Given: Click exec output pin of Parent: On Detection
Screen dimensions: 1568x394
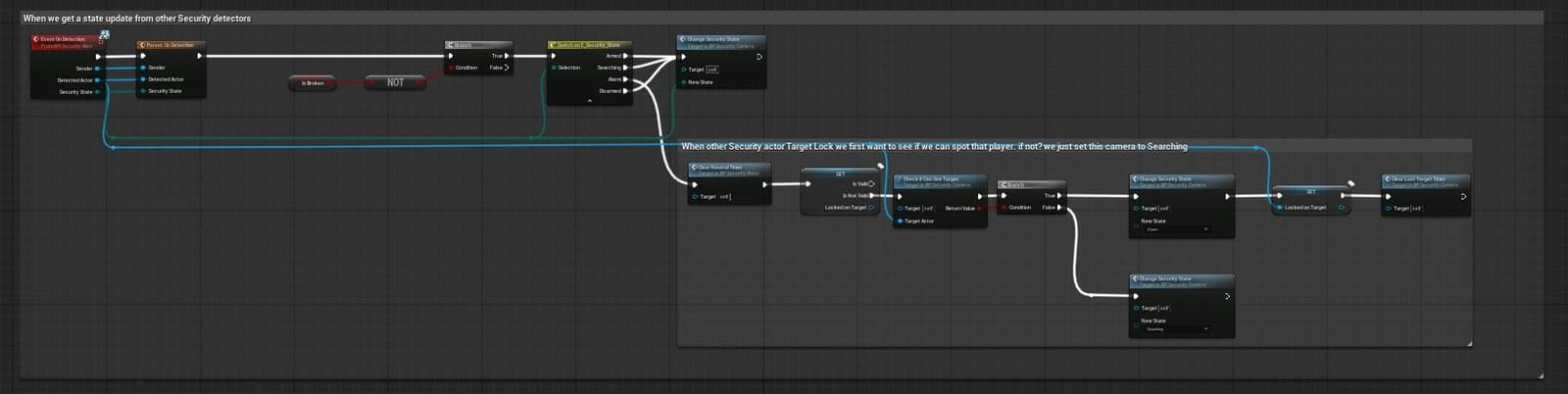Looking at the screenshot, I should click(x=199, y=56).
